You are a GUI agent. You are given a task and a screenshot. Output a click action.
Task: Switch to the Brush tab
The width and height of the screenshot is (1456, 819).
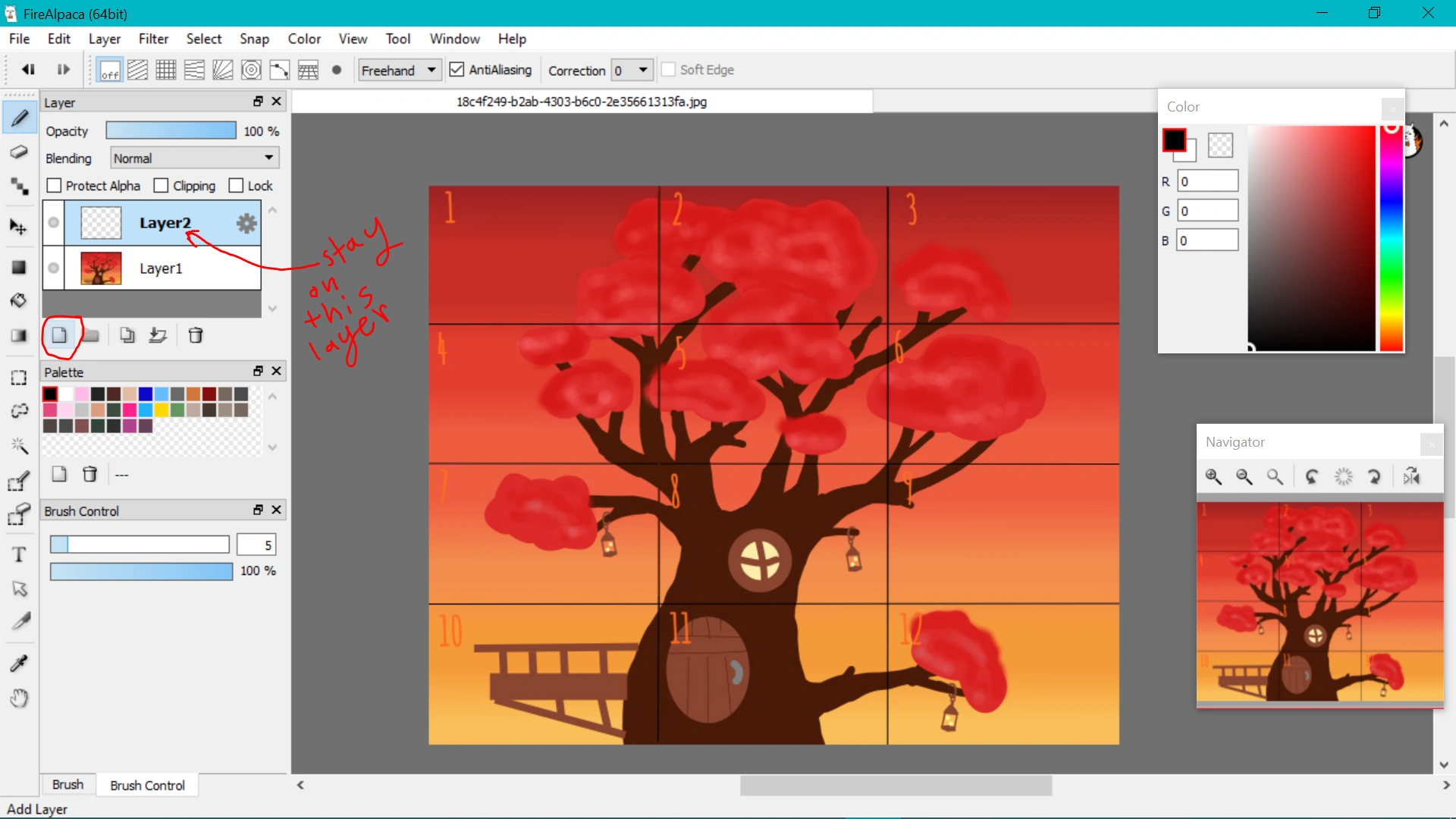click(67, 785)
